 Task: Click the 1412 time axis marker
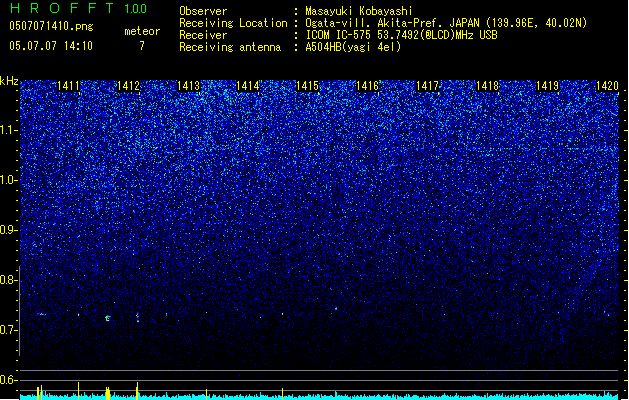pos(128,86)
